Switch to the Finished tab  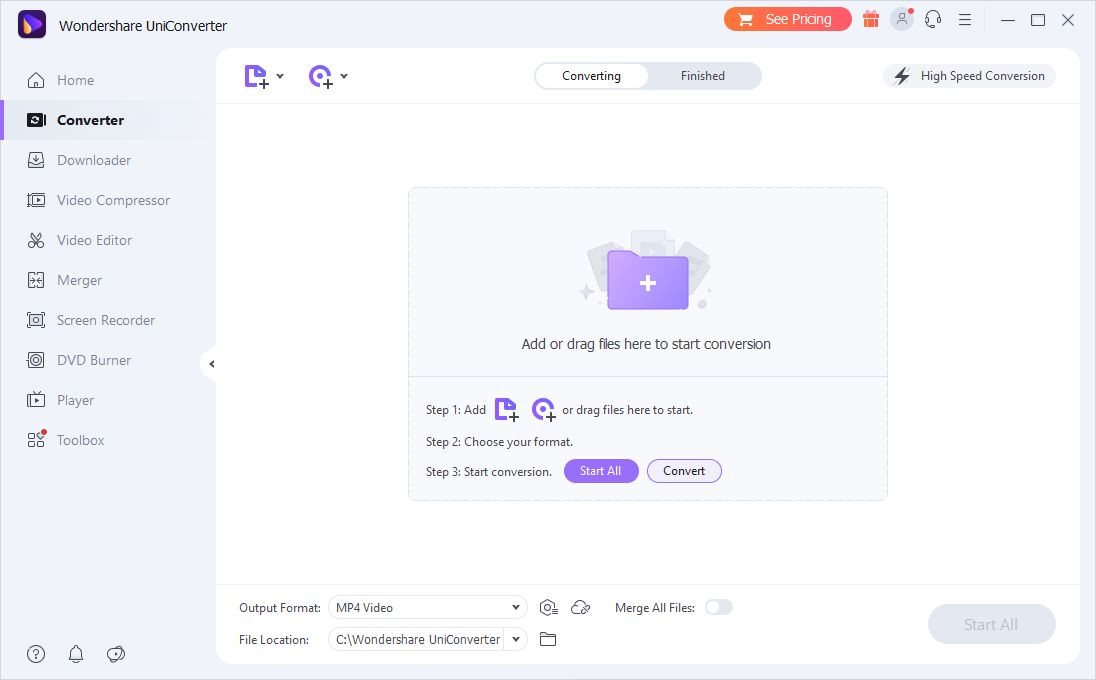click(x=703, y=76)
